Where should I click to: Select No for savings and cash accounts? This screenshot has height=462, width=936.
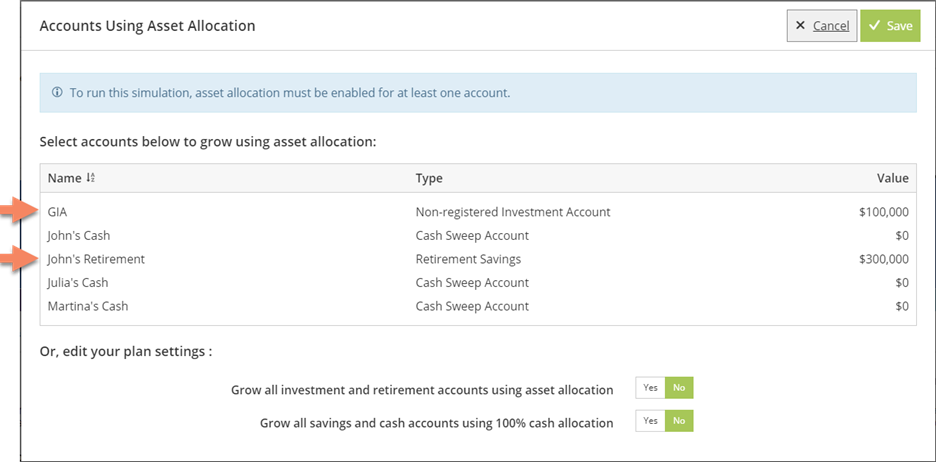pyautogui.click(x=679, y=422)
